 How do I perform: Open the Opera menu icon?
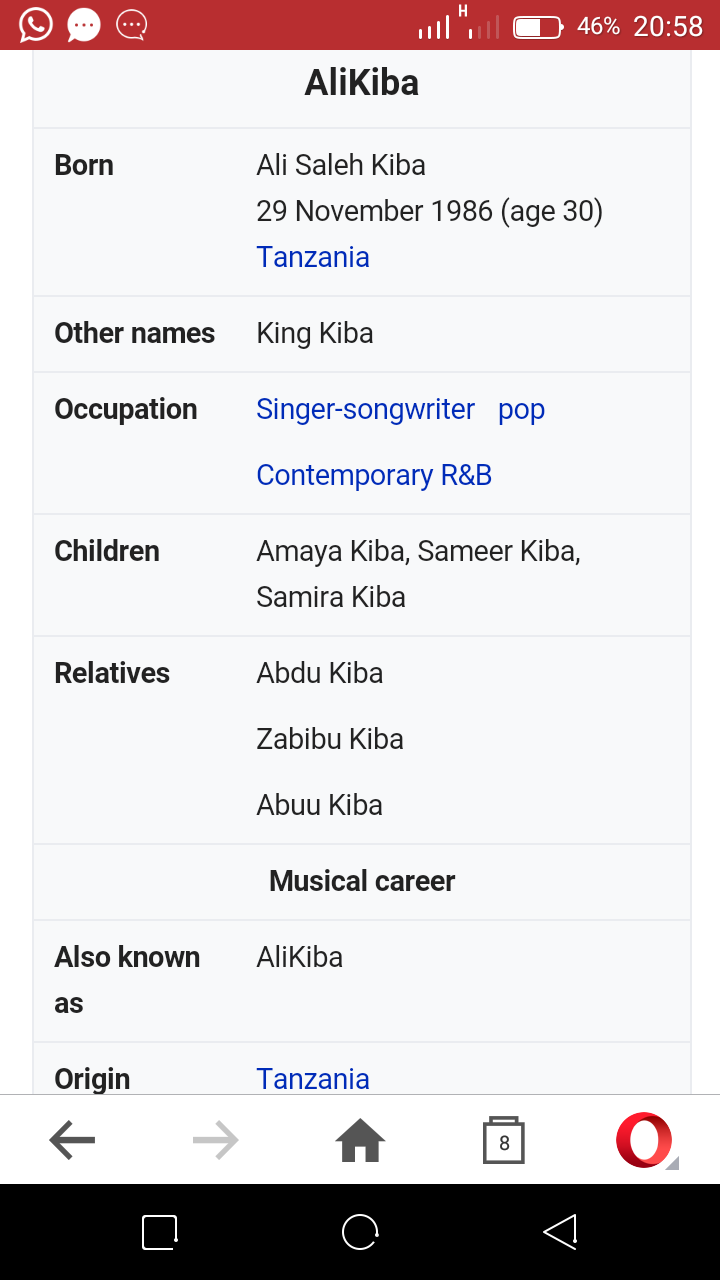646,1140
